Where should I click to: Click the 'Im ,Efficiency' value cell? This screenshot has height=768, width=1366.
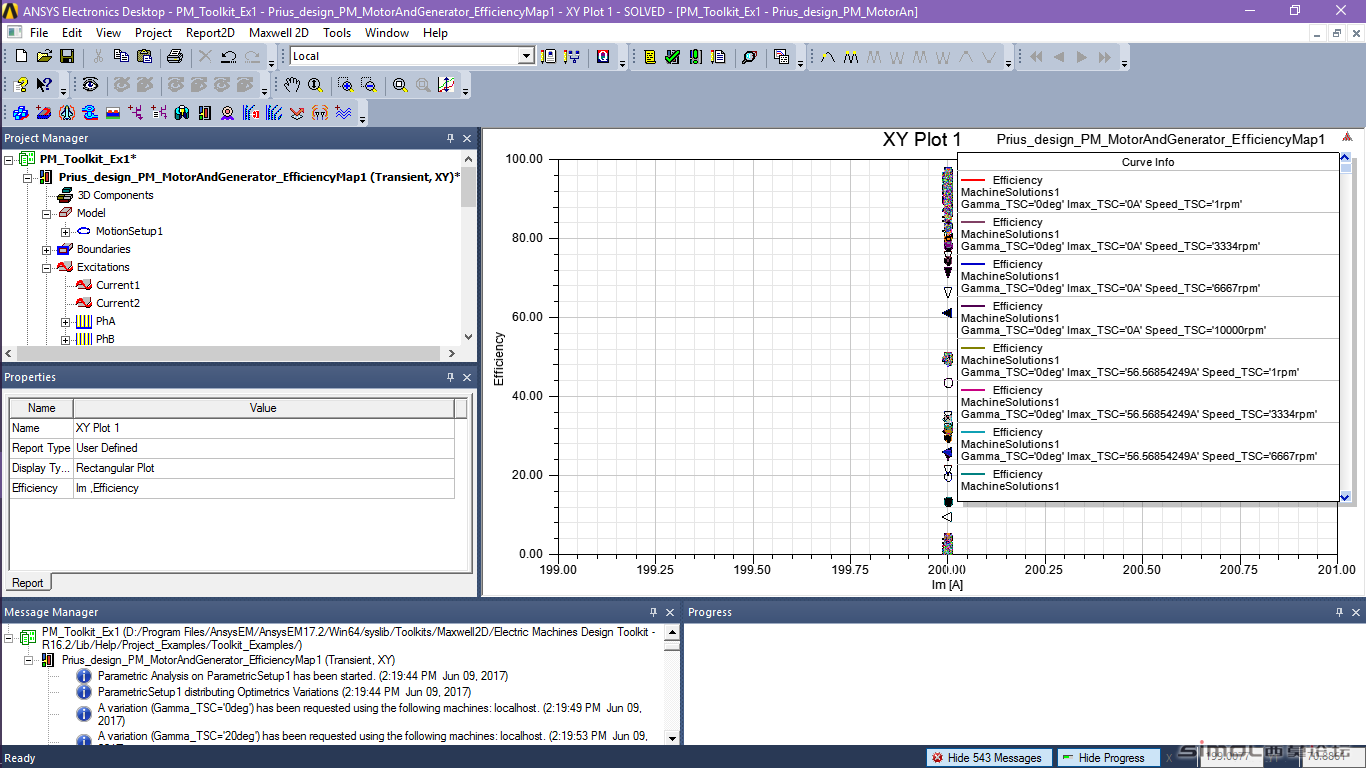pos(263,488)
